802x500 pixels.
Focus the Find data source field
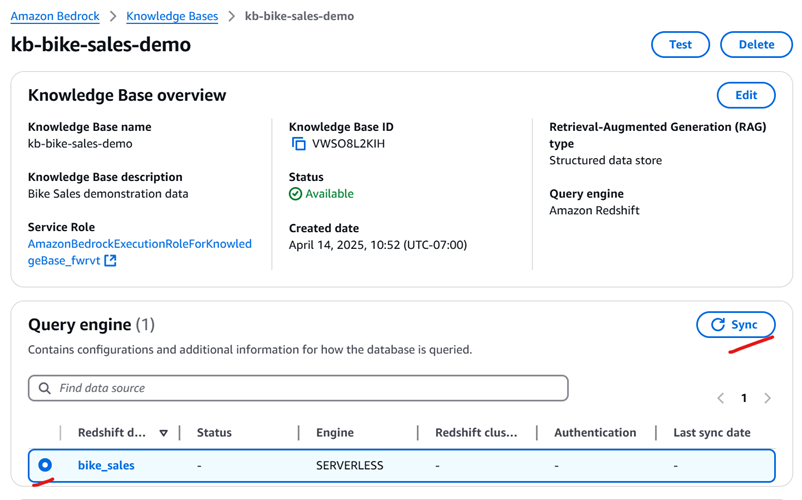point(300,388)
